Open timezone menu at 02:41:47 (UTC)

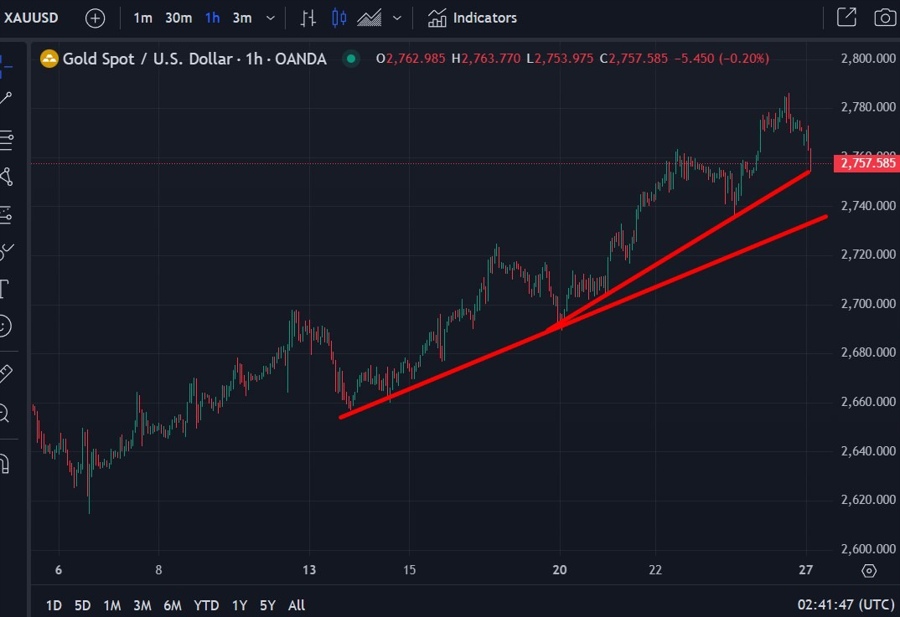846,604
